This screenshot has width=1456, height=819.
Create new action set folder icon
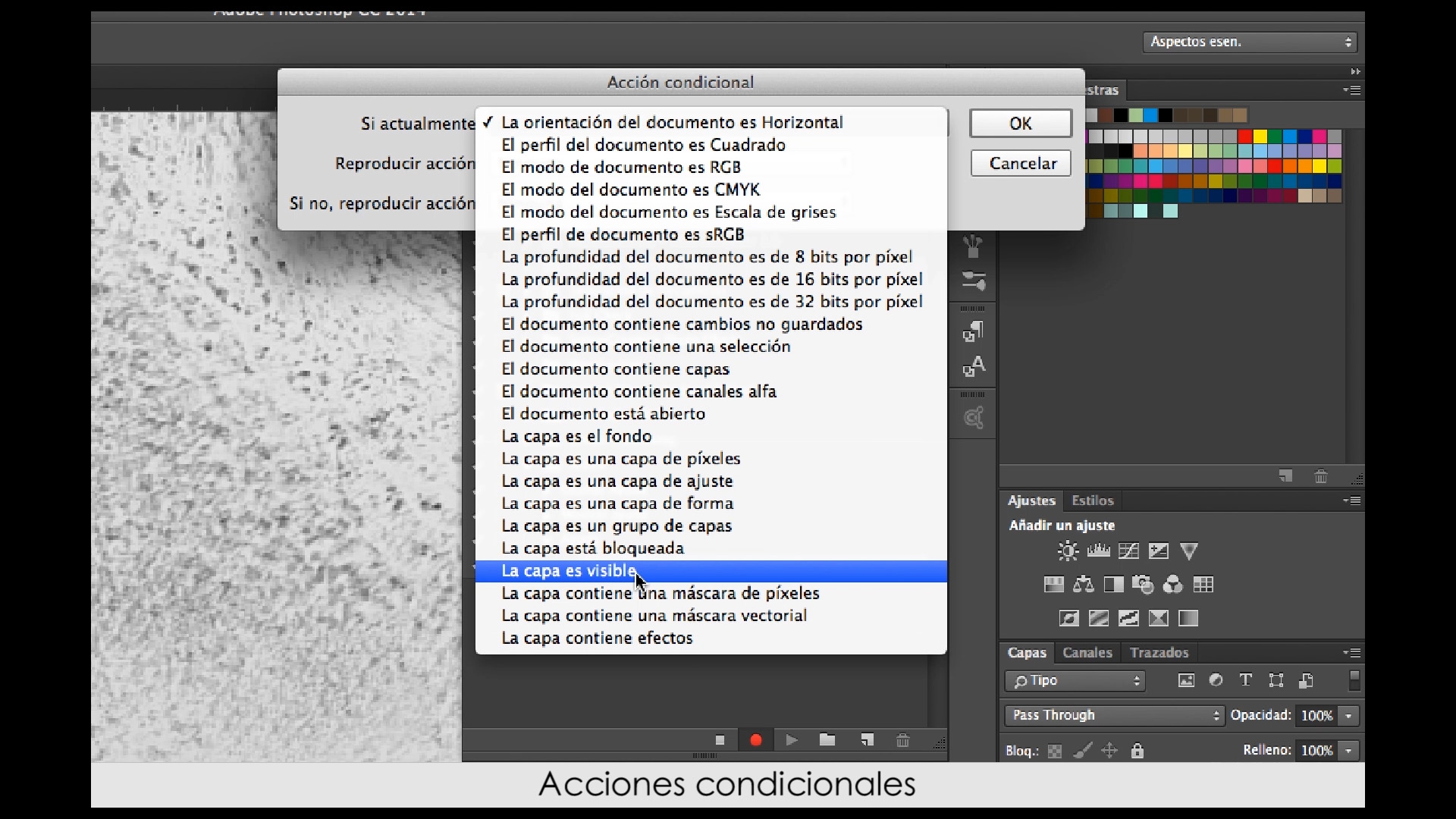827,740
